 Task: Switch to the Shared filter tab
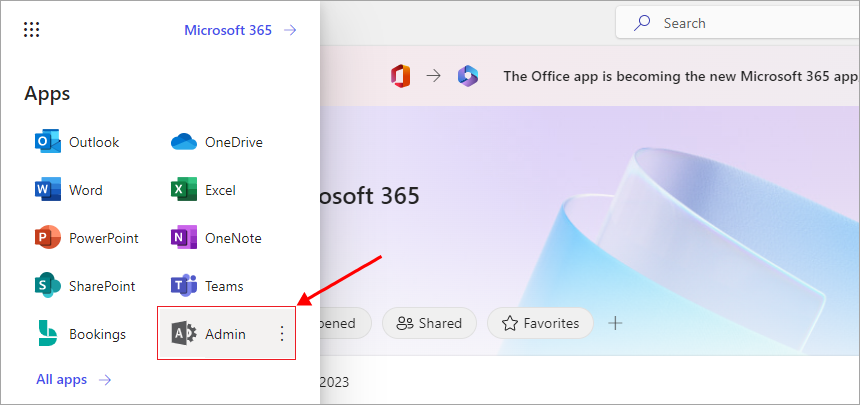(429, 323)
